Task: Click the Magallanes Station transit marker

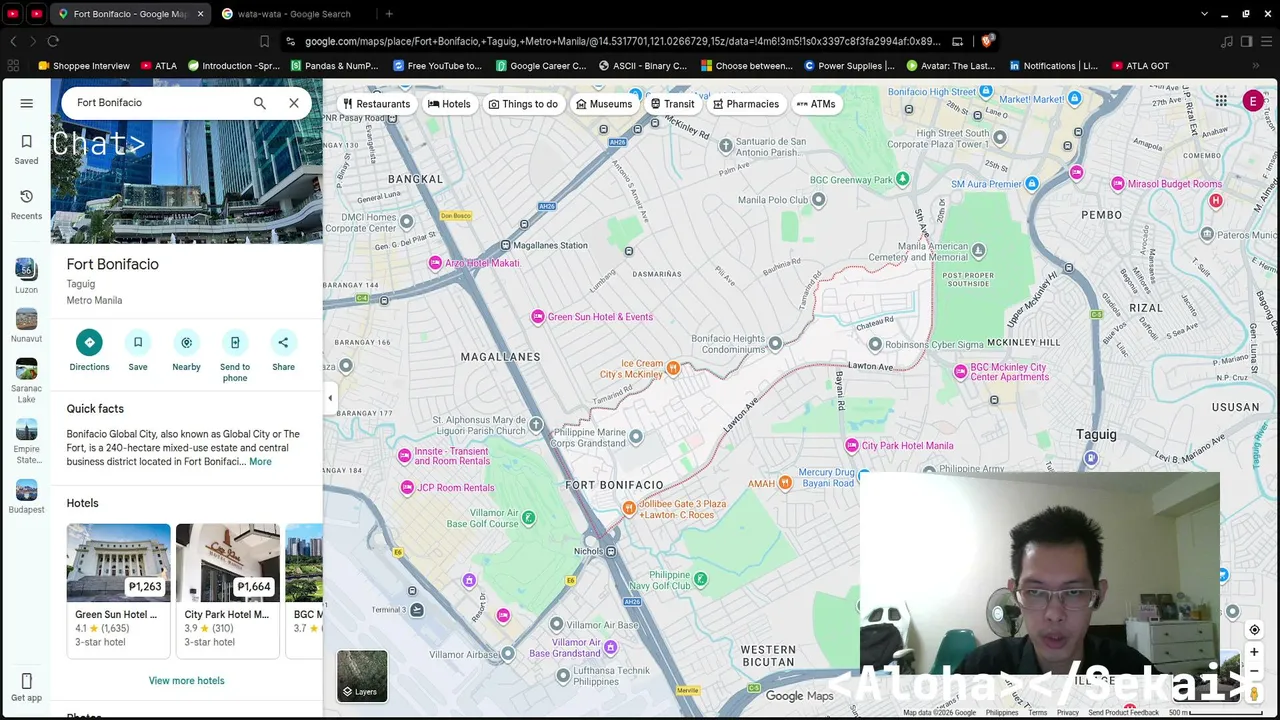Action: click(506, 245)
